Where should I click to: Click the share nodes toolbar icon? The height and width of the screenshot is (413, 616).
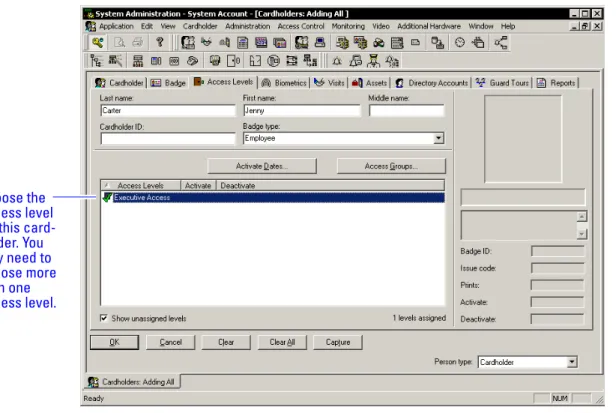tap(500, 42)
